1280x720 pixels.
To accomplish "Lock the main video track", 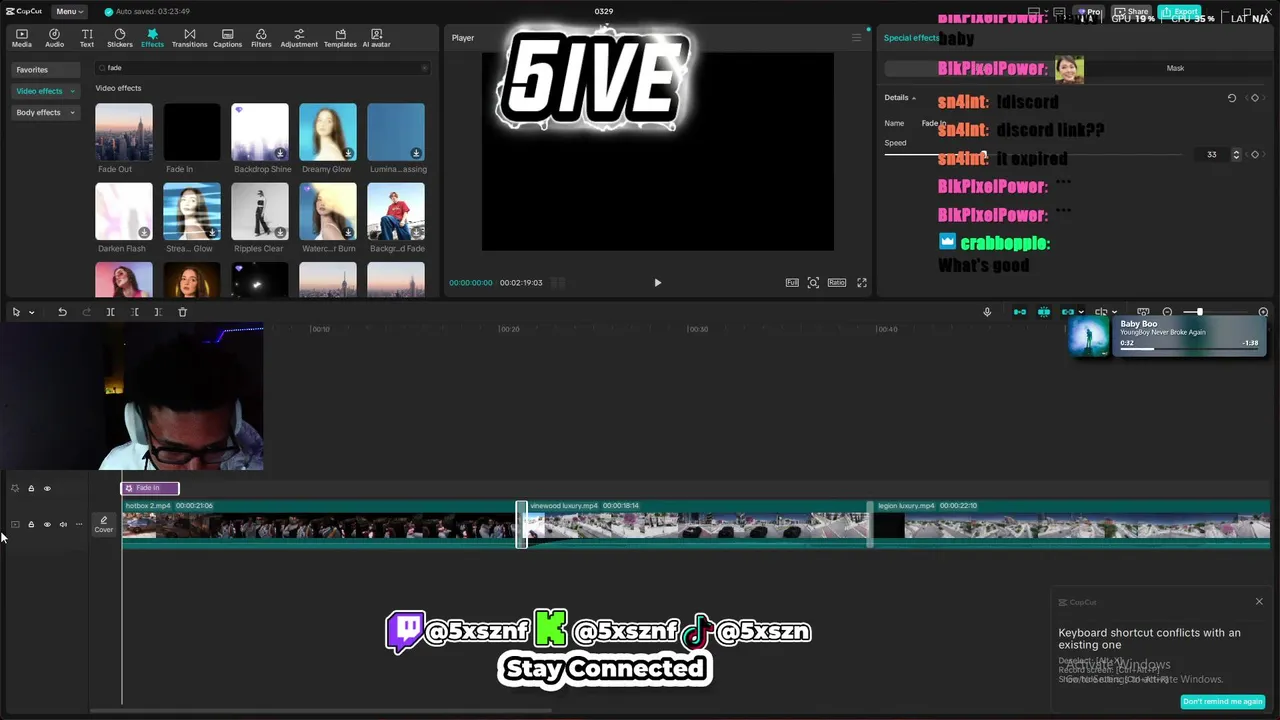I will (31, 524).
